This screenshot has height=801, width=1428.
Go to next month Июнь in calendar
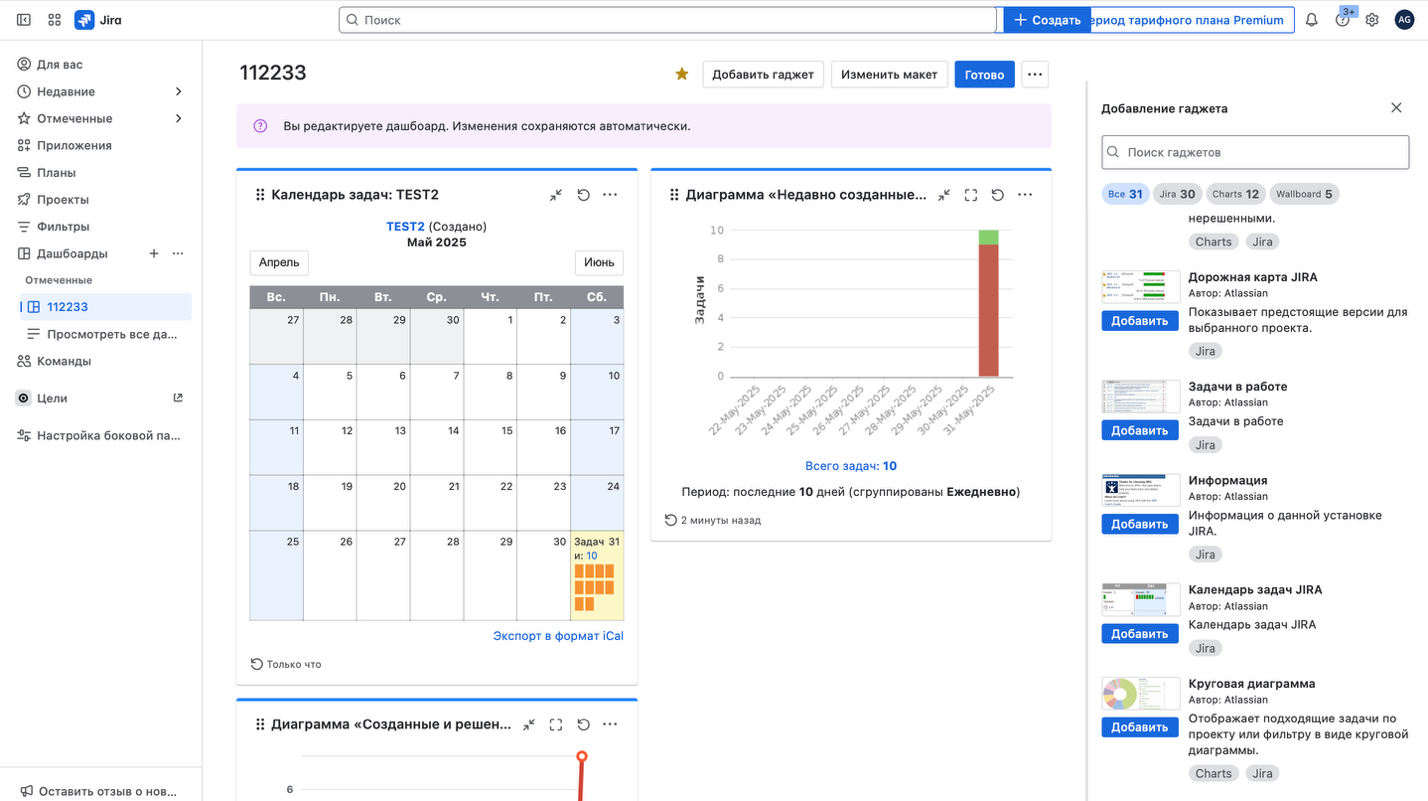[598, 262]
